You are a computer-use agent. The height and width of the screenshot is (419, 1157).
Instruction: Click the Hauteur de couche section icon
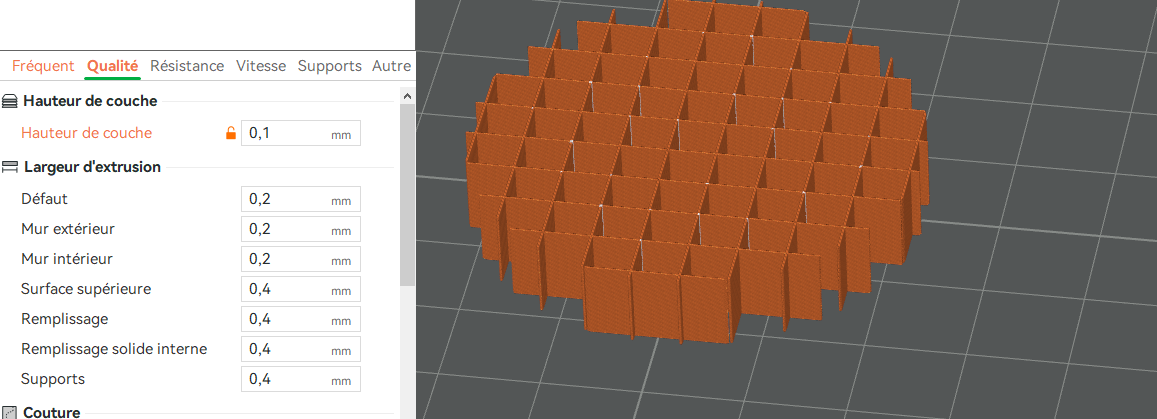pyautogui.click(x=10, y=101)
